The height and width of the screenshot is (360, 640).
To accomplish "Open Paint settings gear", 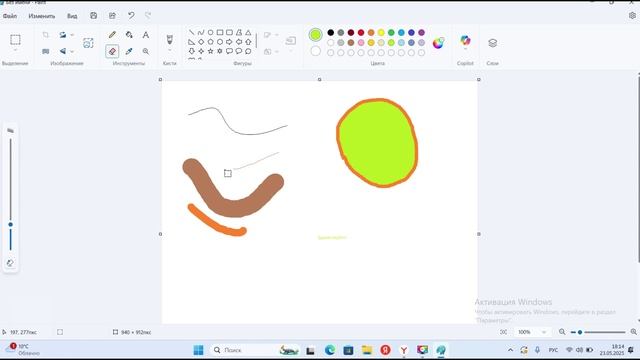I will 632,16.
